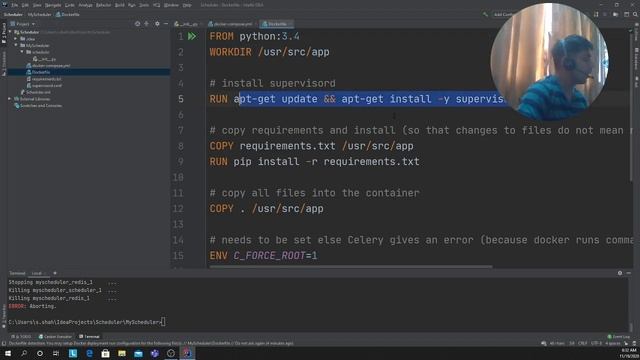640x360 pixels.
Task: Open the Event Log tool button
Action: (x=619, y=337)
